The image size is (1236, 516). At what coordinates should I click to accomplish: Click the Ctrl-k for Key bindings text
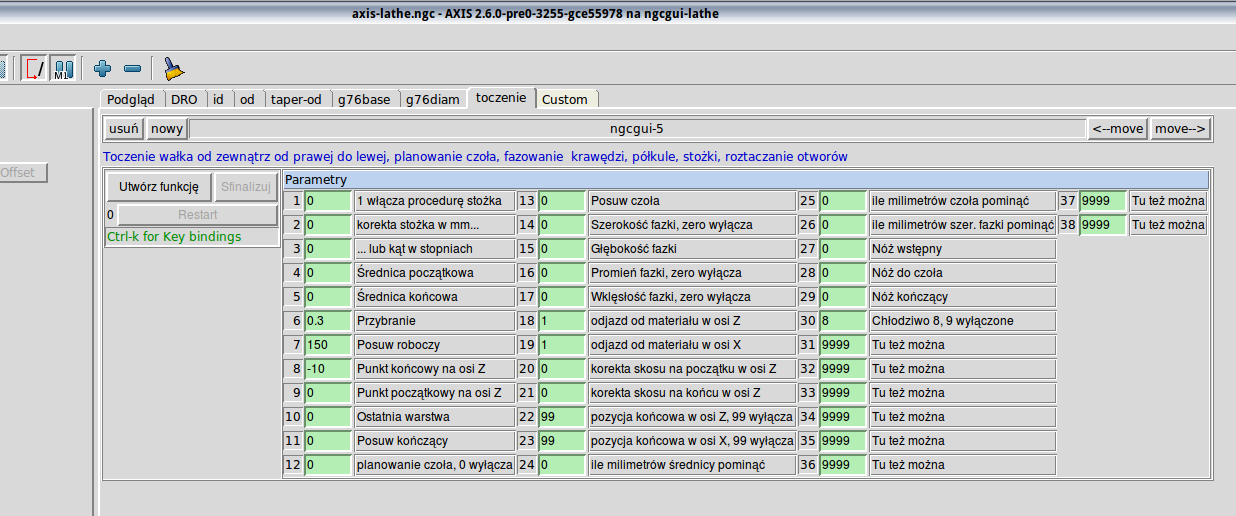pyautogui.click(x=173, y=237)
